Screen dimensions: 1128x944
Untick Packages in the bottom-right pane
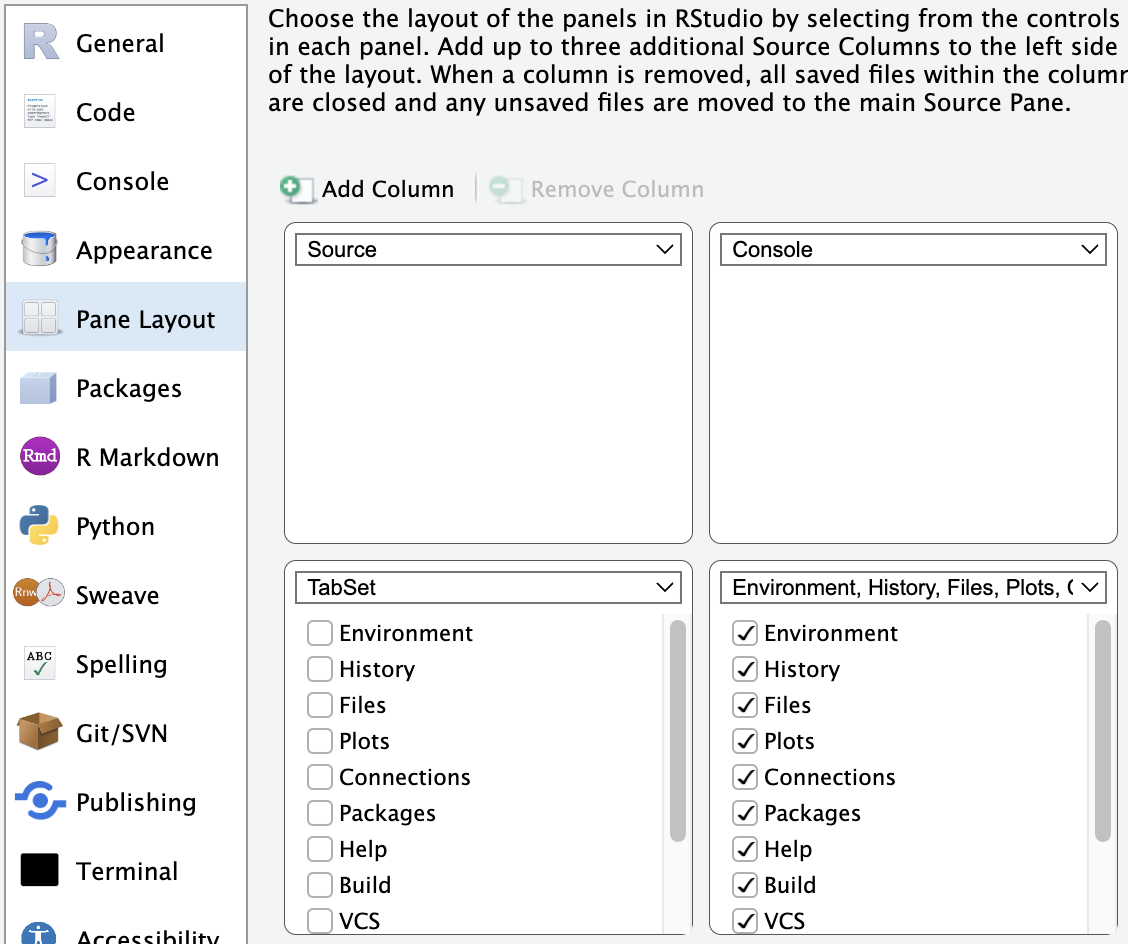(745, 813)
